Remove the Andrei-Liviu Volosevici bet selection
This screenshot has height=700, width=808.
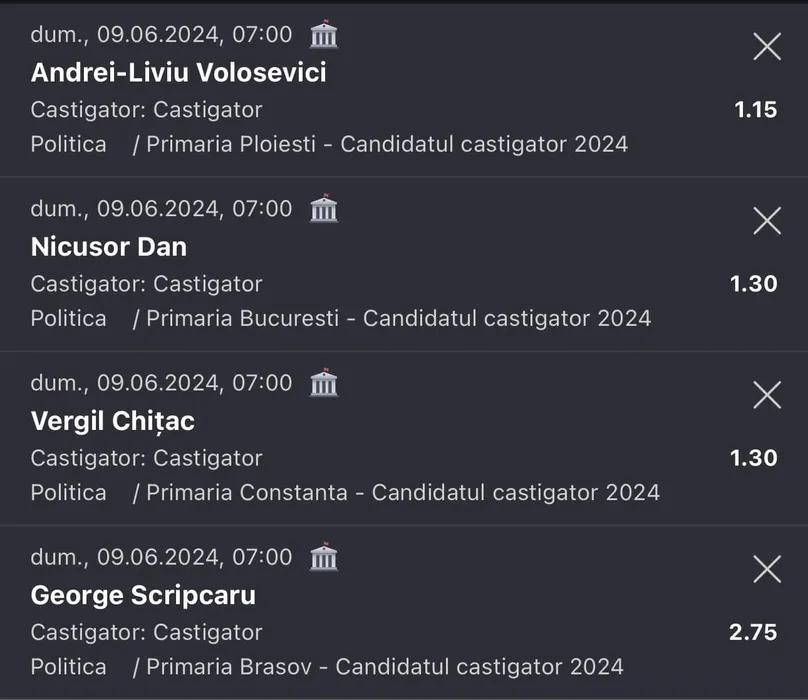click(766, 46)
